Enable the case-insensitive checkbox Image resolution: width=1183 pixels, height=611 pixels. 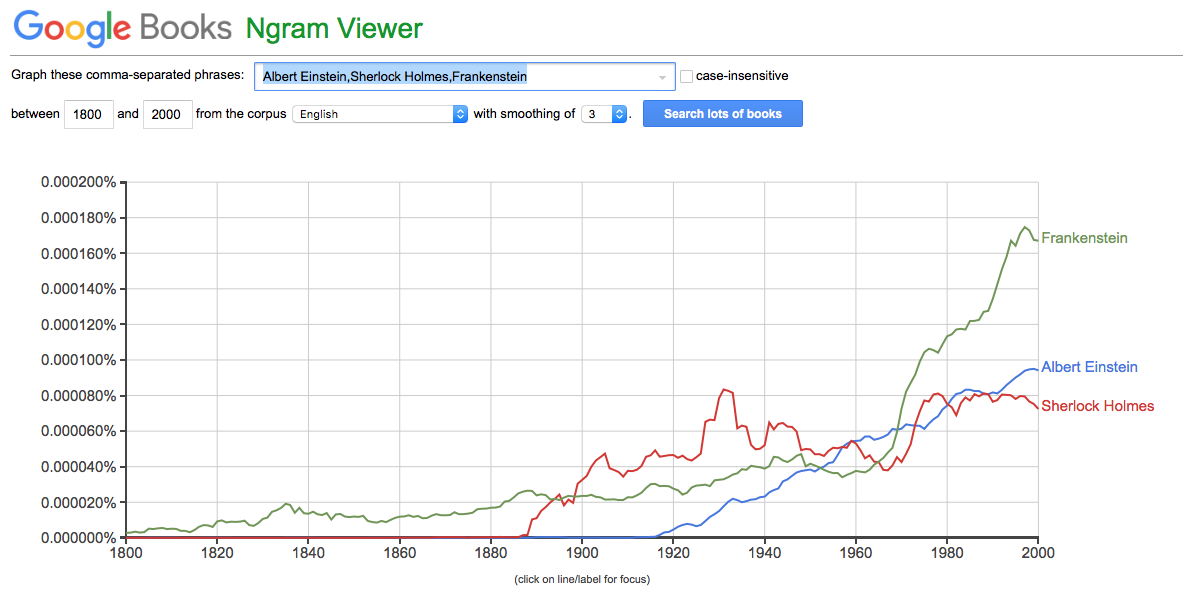[687, 76]
